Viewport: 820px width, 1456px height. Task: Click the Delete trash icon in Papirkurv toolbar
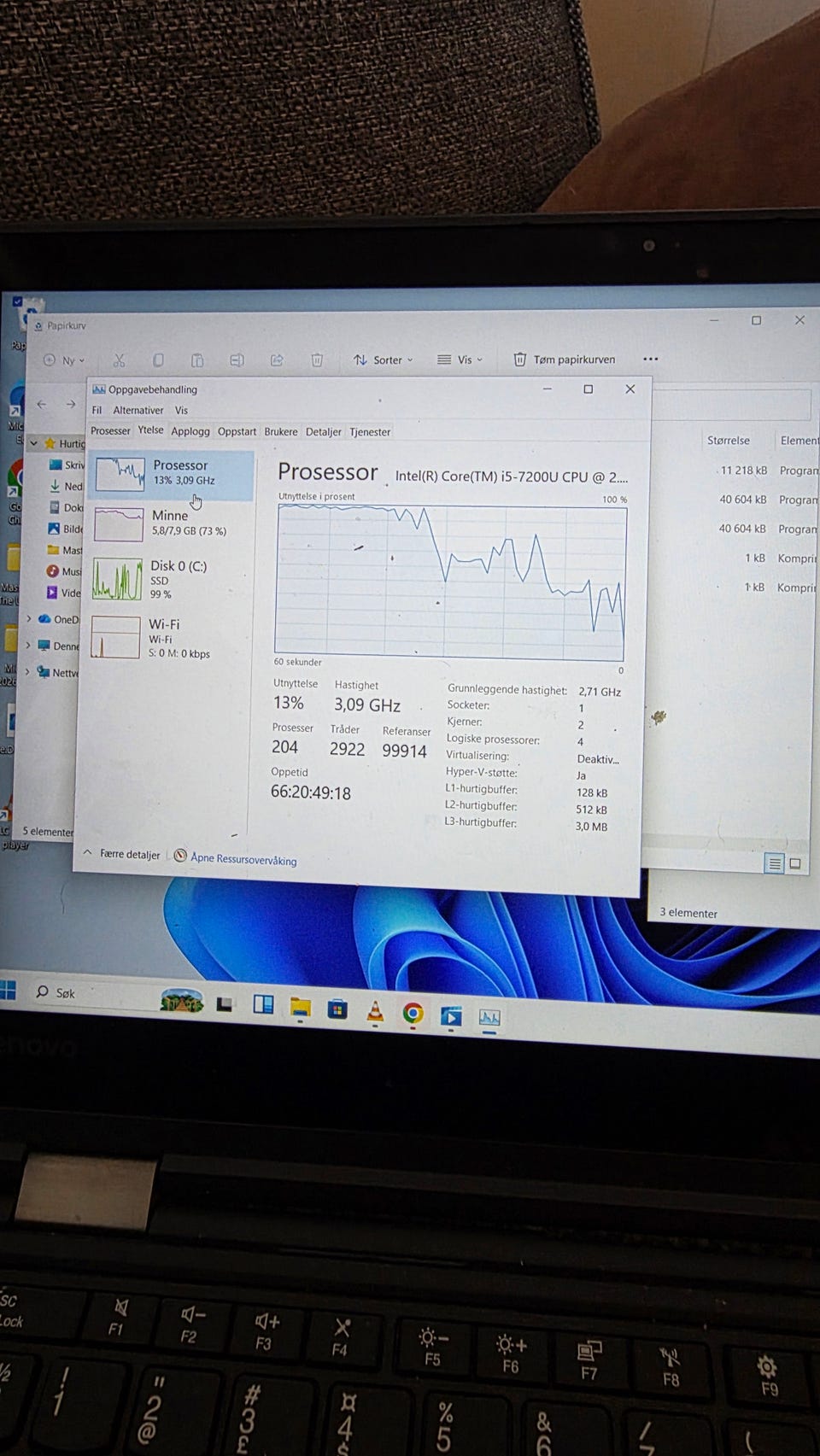point(316,360)
